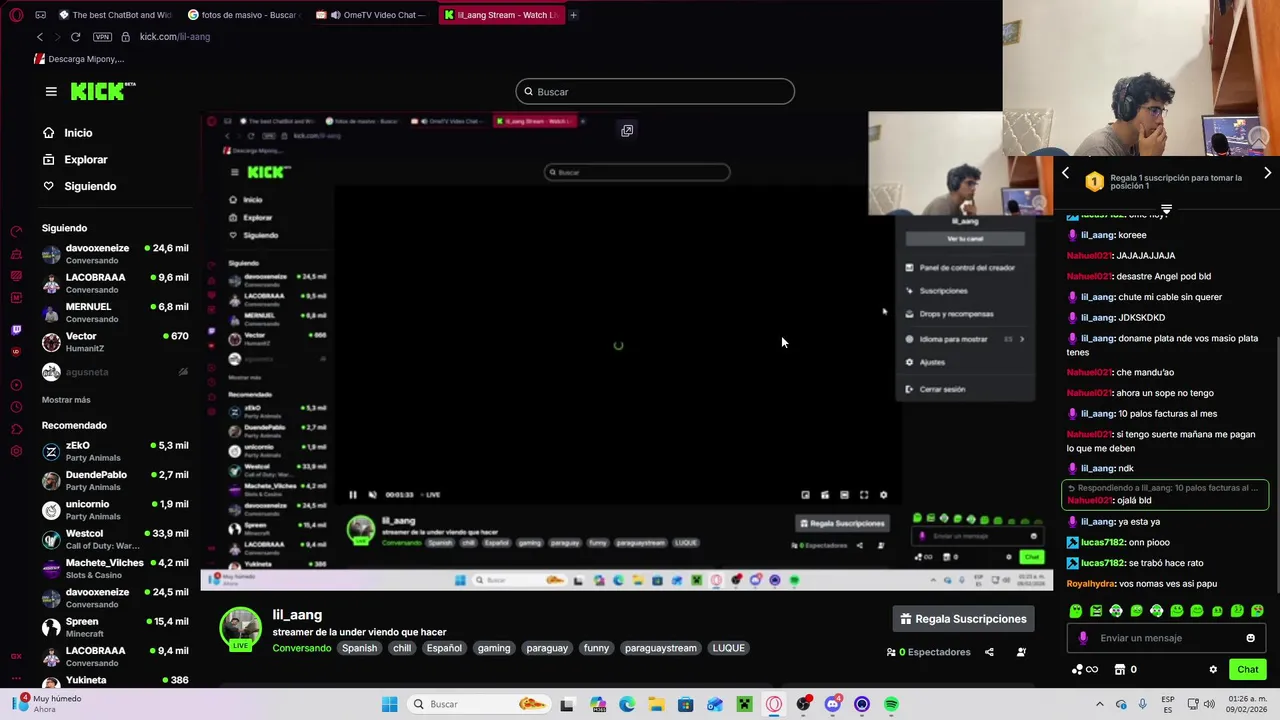
Task: Click the KICK logo
Action: click(103, 91)
